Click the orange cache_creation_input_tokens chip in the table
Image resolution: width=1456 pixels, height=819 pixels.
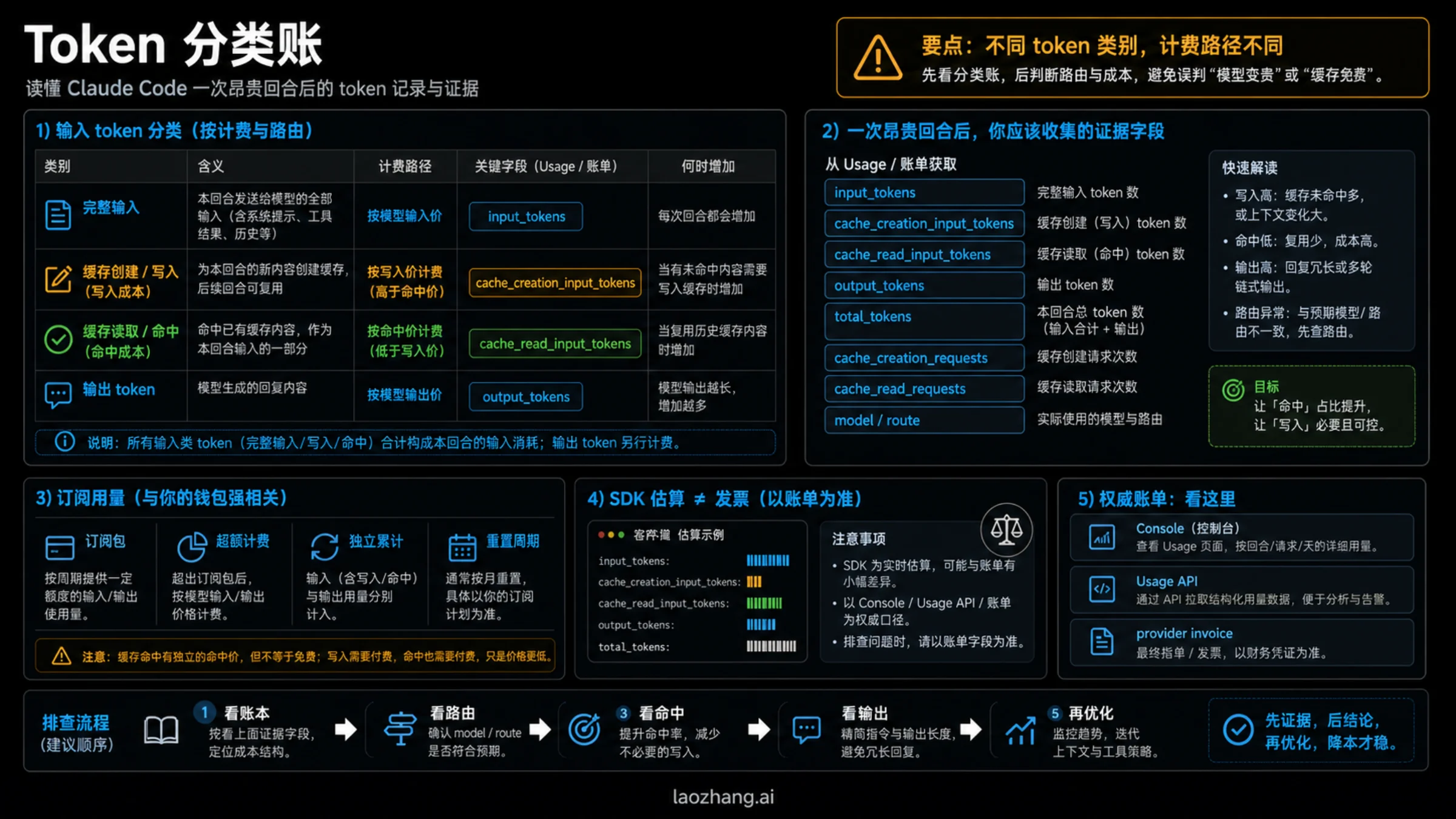click(x=555, y=283)
